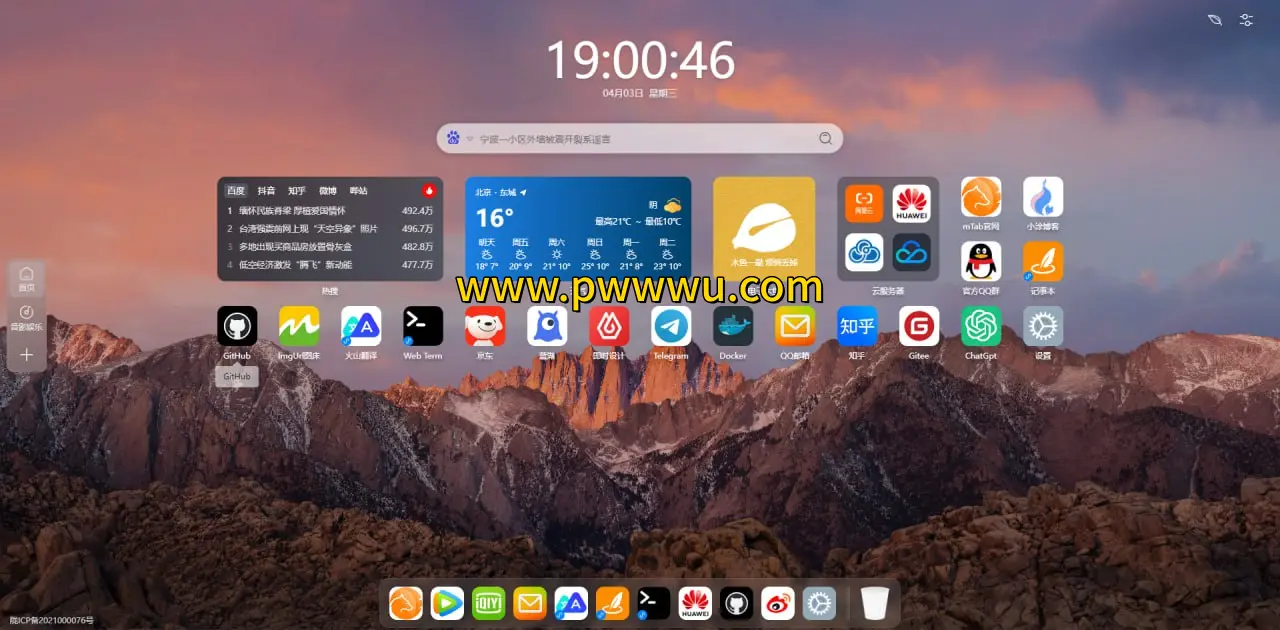
Task: Expand the 云服务器 folder group
Action: click(888, 229)
